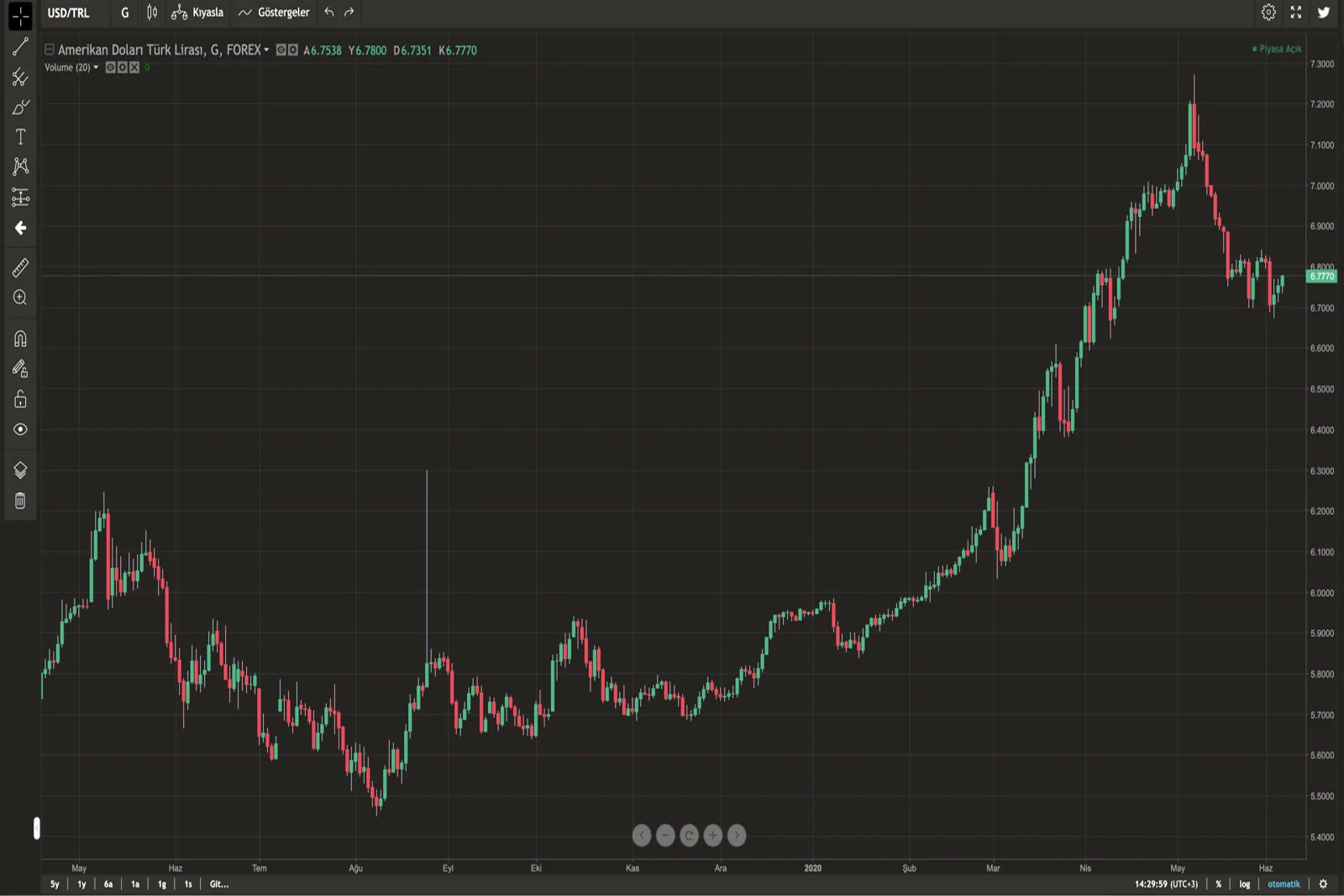The height and width of the screenshot is (896, 1344).
Task: Select the text annotation tool
Action: (20, 137)
